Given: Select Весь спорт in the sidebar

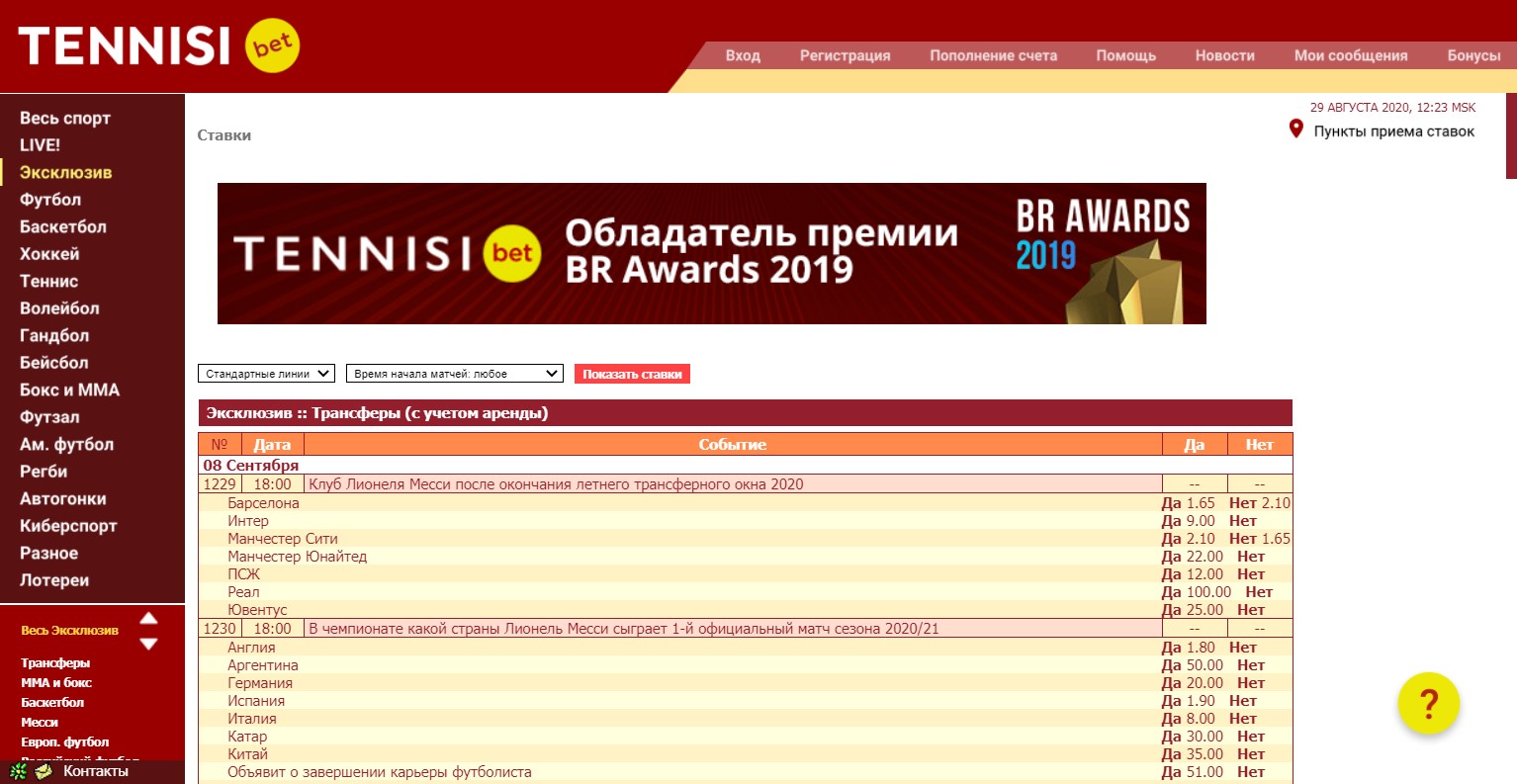Looking at the screenshot, I should 65,118.
